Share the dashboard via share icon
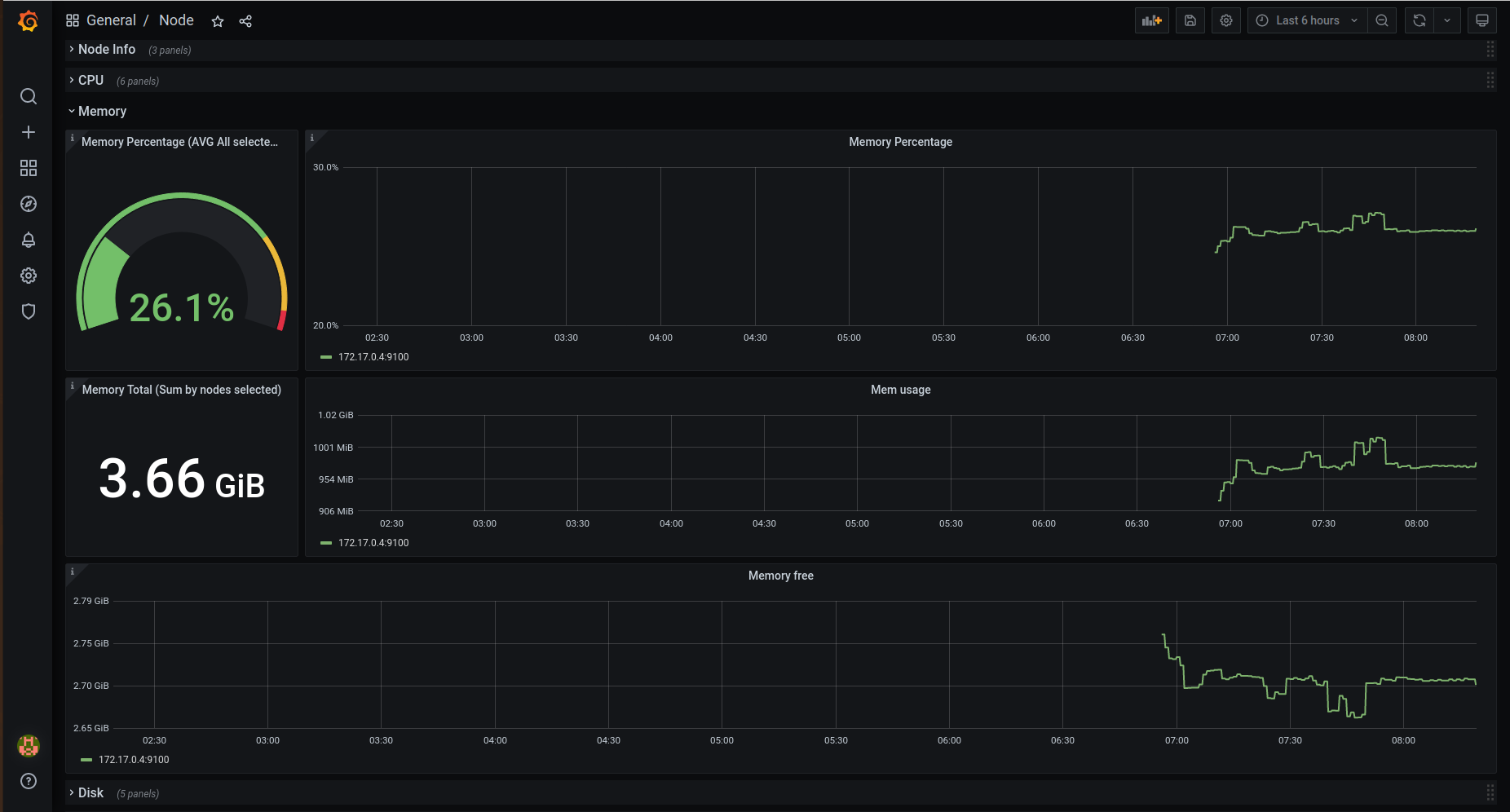 (x=245, y=21)
